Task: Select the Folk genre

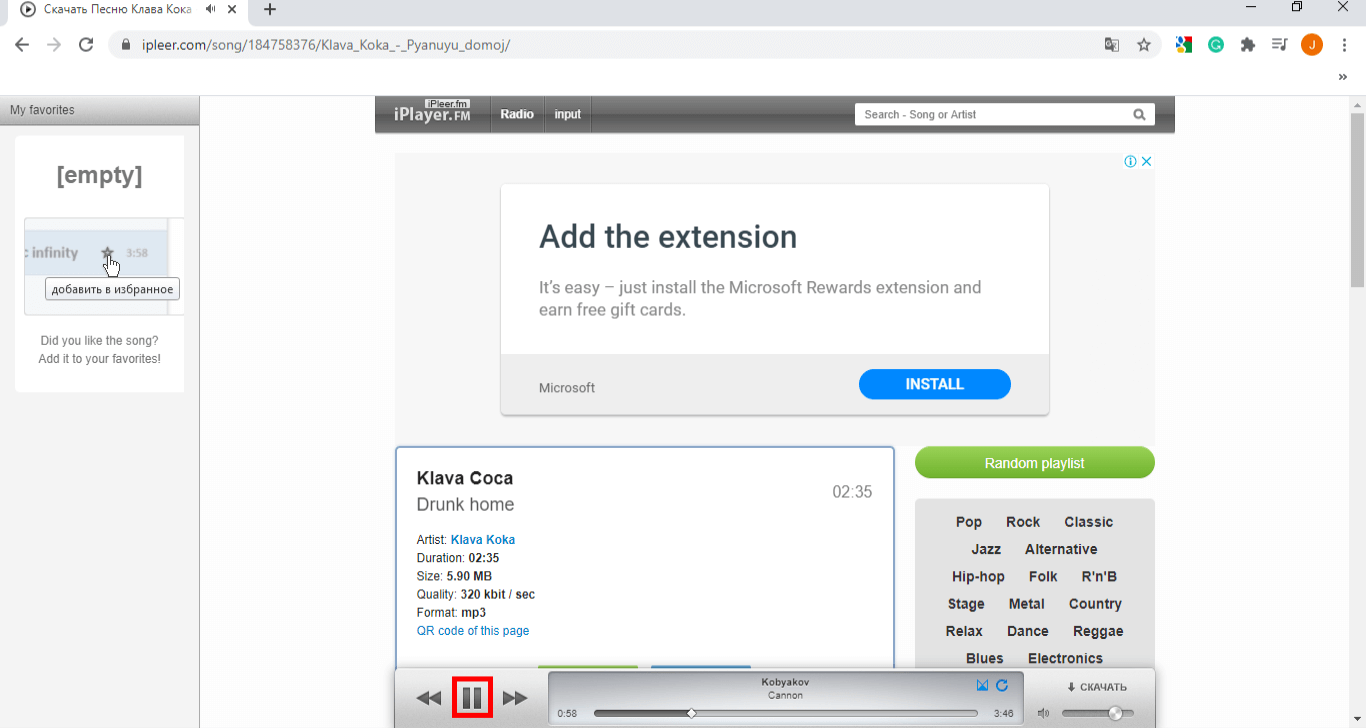Action: pos(1043,577)
